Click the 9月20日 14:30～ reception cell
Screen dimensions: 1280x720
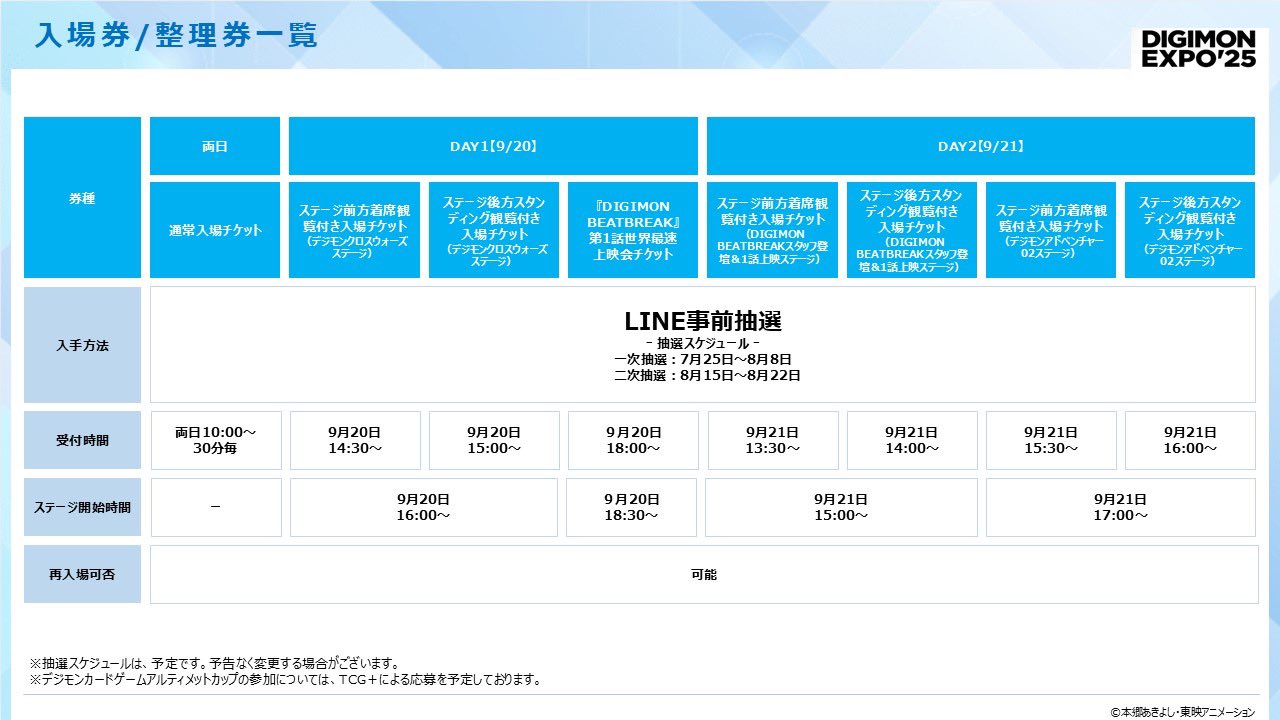(x=355, y=440)
